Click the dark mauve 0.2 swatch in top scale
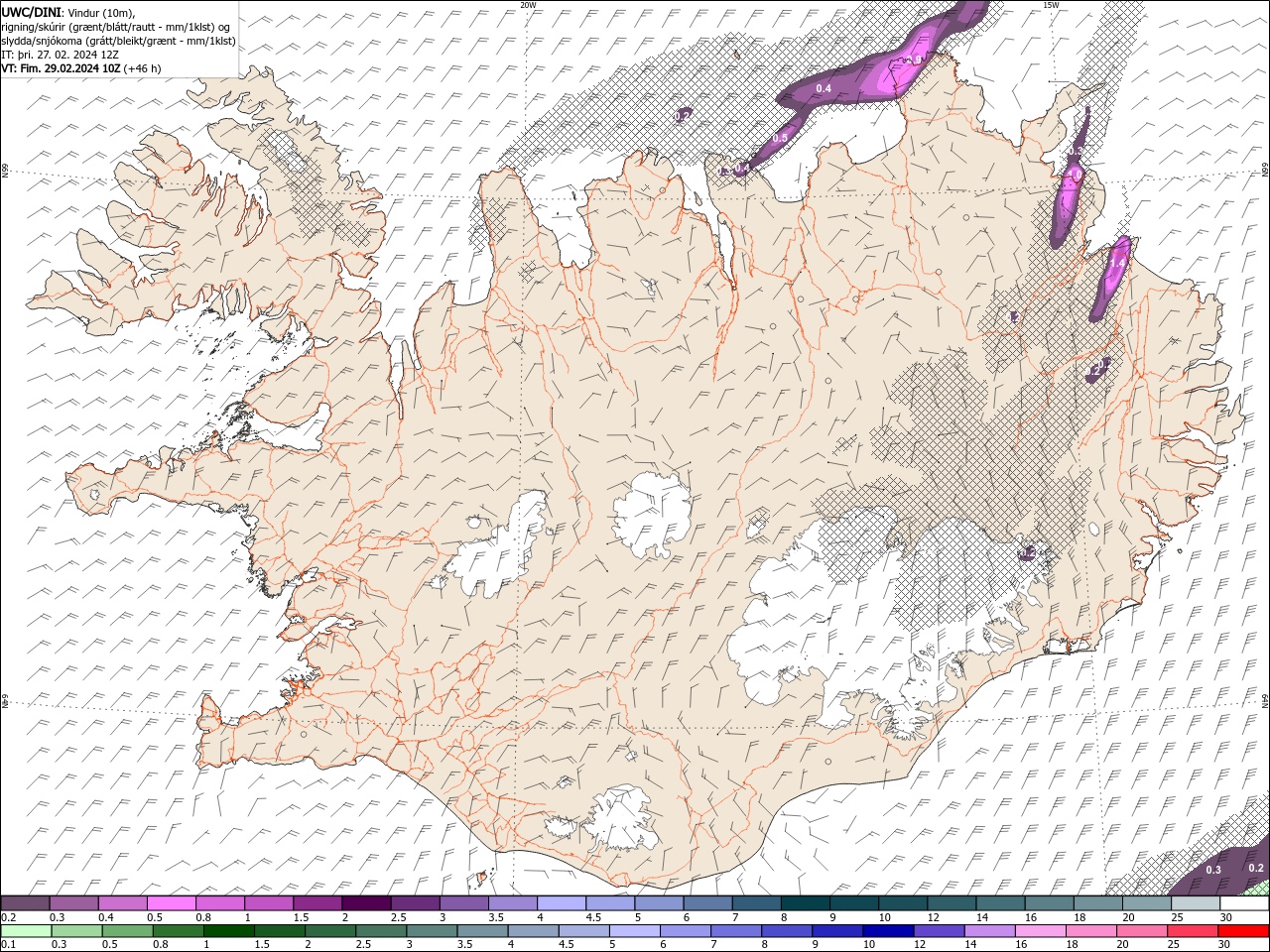 [25, 903]
